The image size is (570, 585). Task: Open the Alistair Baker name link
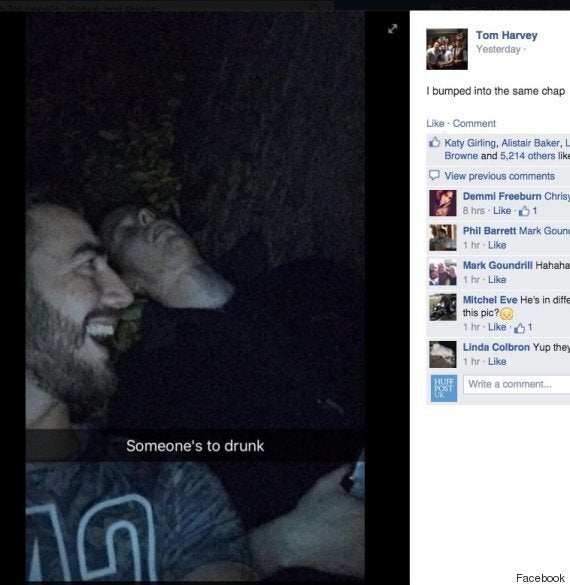pyautogui.click(x=530, y=143)
